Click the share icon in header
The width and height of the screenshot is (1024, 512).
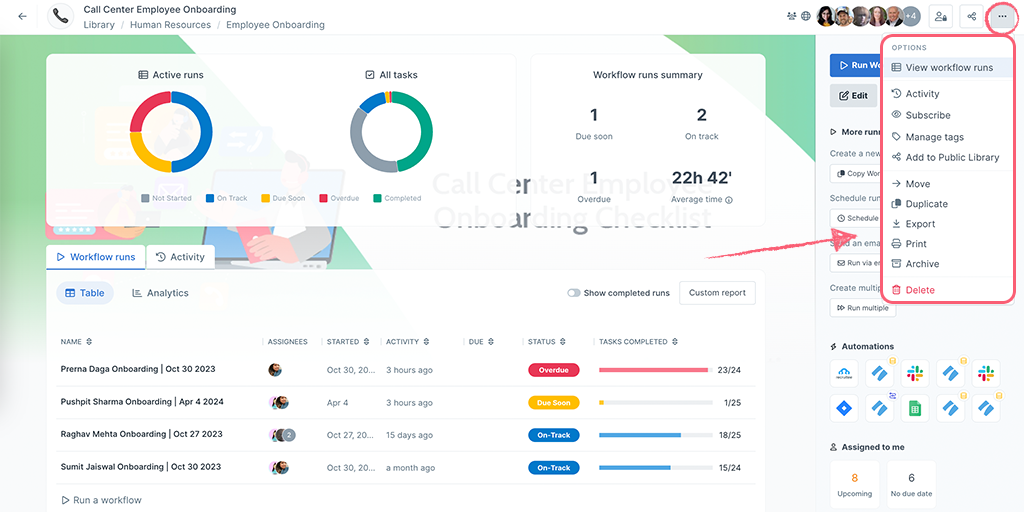pos(971,17)
